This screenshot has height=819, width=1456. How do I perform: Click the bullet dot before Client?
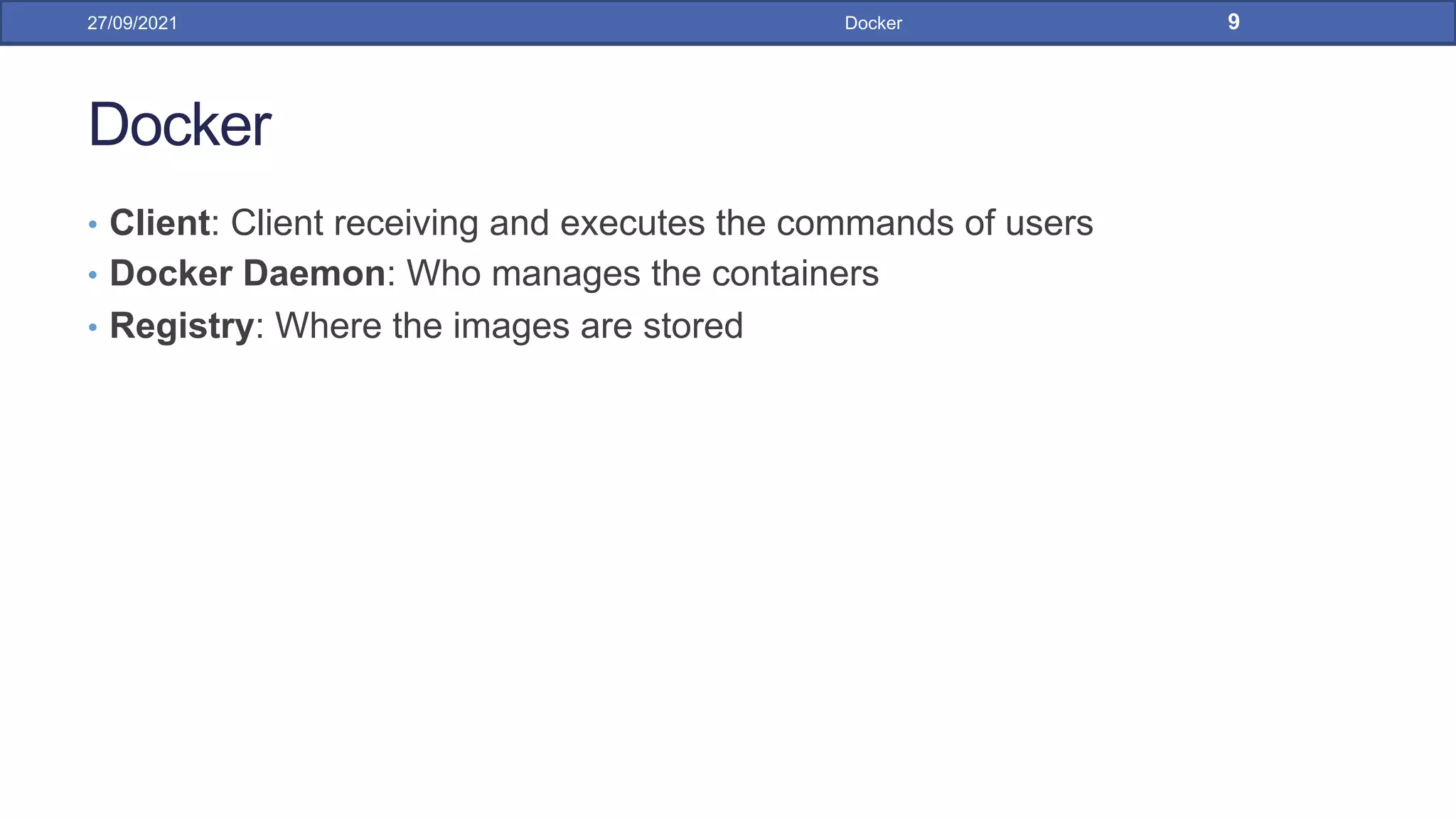click(x=92, y=225)
